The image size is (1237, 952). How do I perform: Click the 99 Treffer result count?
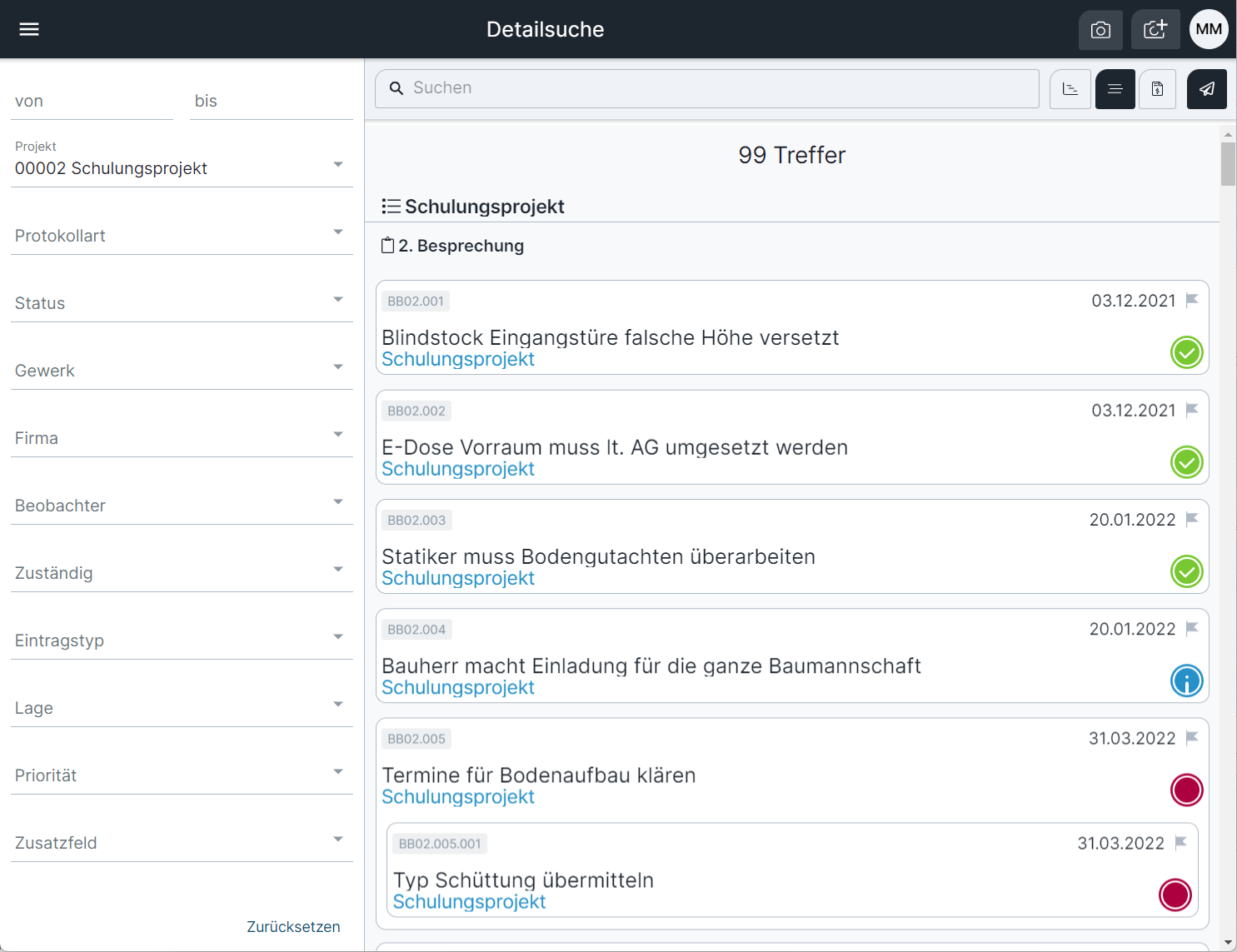click(x=791, y=155)
